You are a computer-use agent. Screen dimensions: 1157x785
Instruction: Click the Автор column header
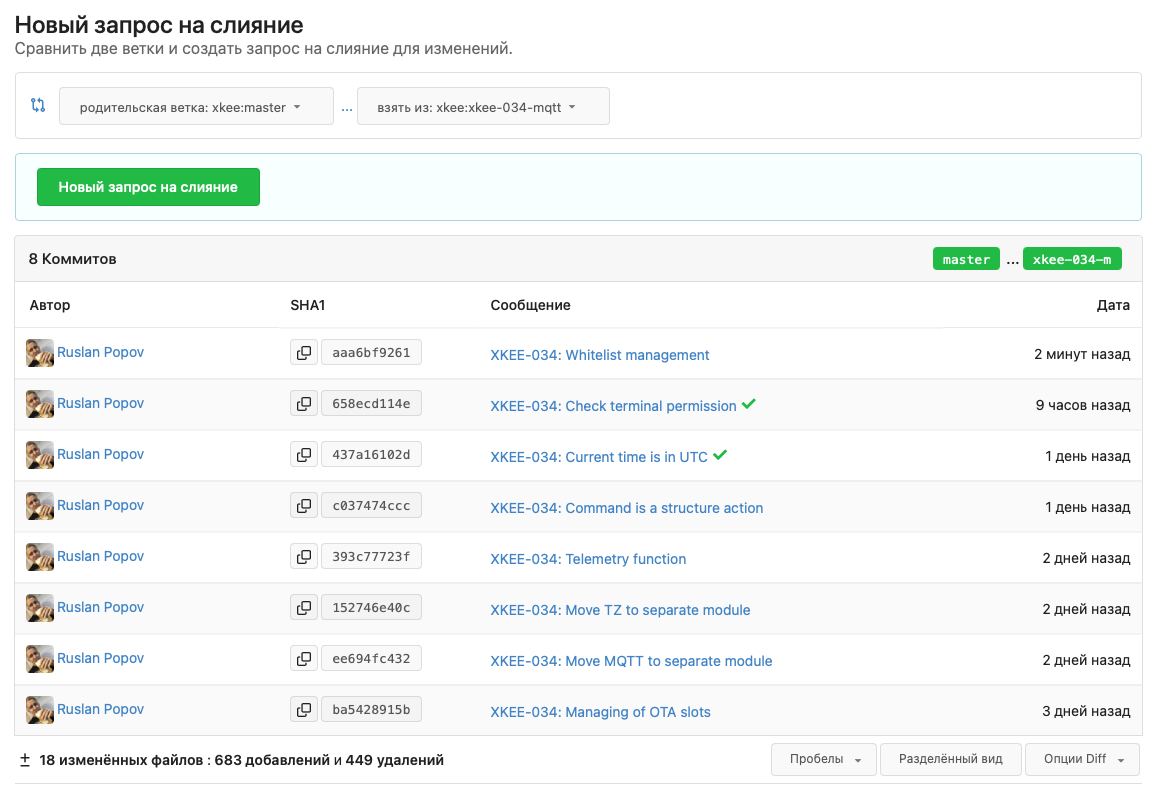click(49, 305)
